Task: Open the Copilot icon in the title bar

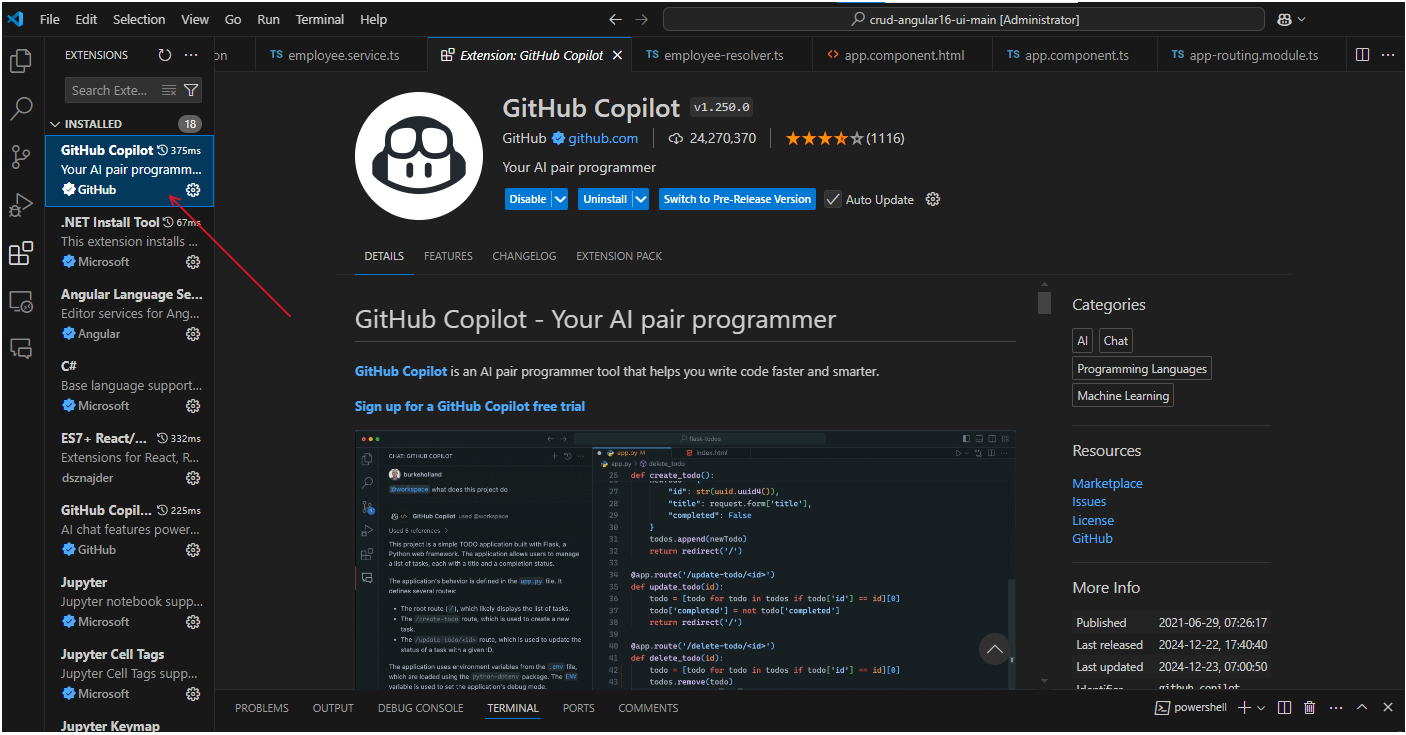Action: 1284,19
